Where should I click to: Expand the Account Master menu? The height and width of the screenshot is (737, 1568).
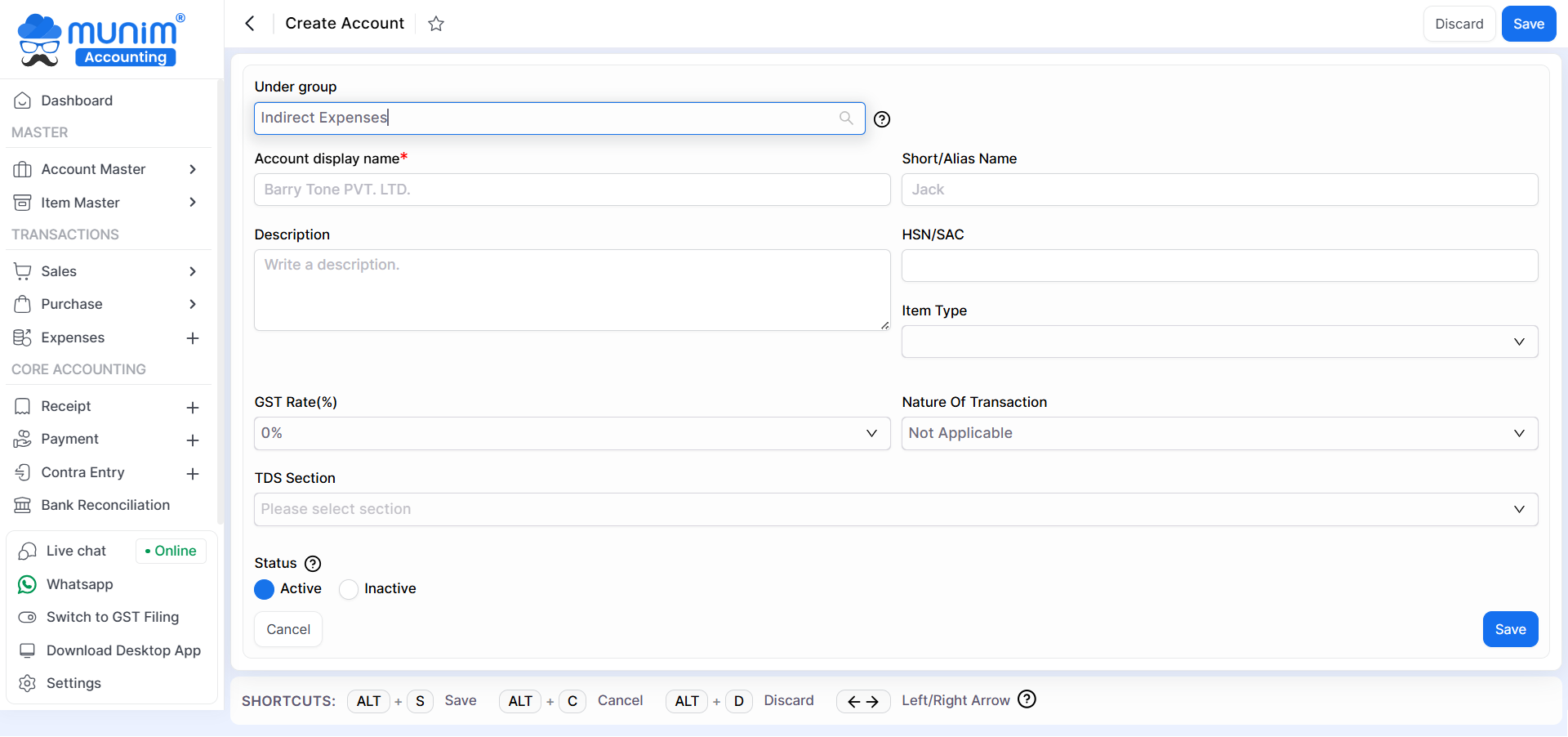click(106, 169)
